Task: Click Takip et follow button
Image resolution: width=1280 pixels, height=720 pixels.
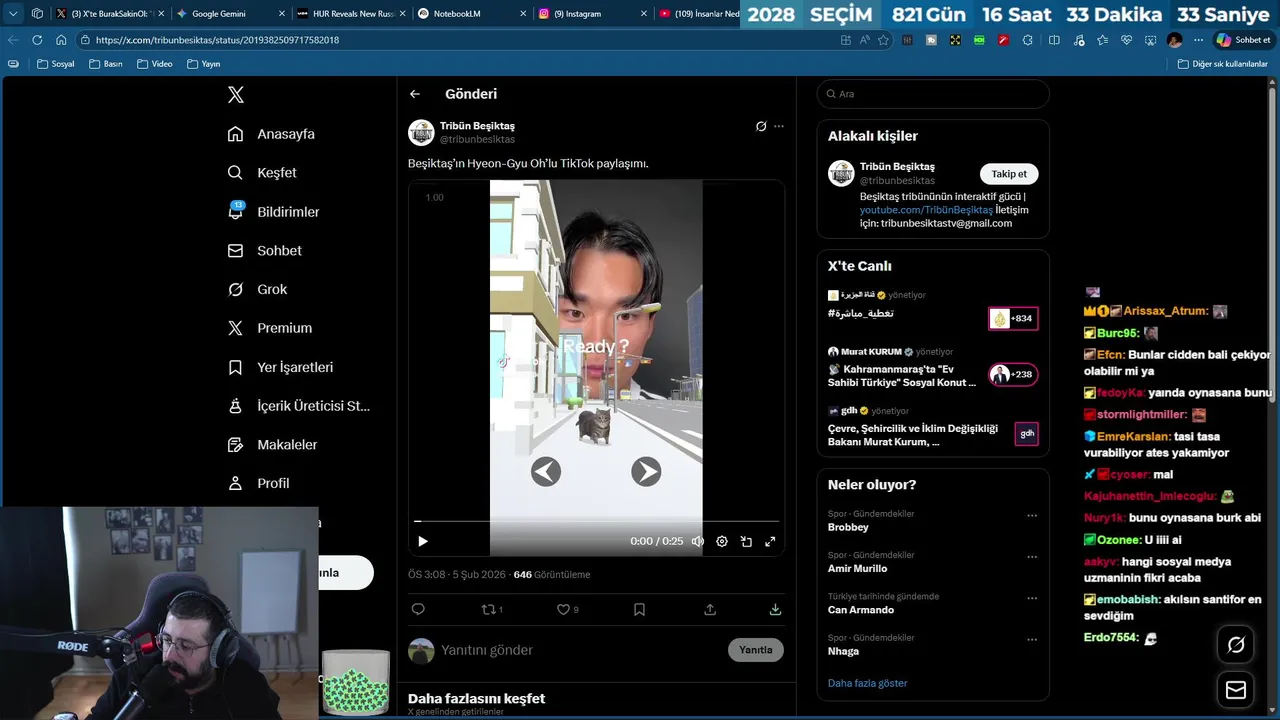Action: [x=1009, y=174]
